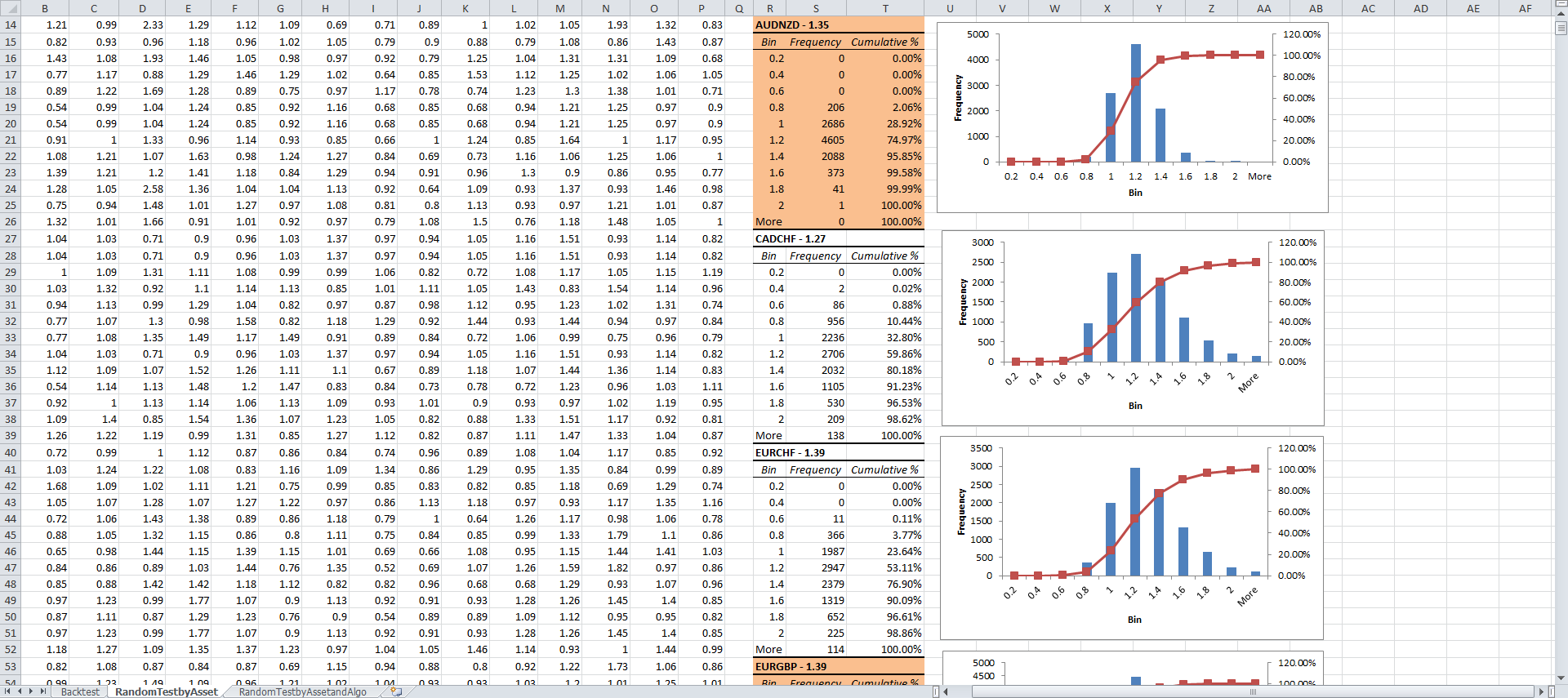The width and height of the screenshot is (1568, 698).
Task: Open the Backtest sheet tab
Action: pyautogui.click(x=80, y=691)
